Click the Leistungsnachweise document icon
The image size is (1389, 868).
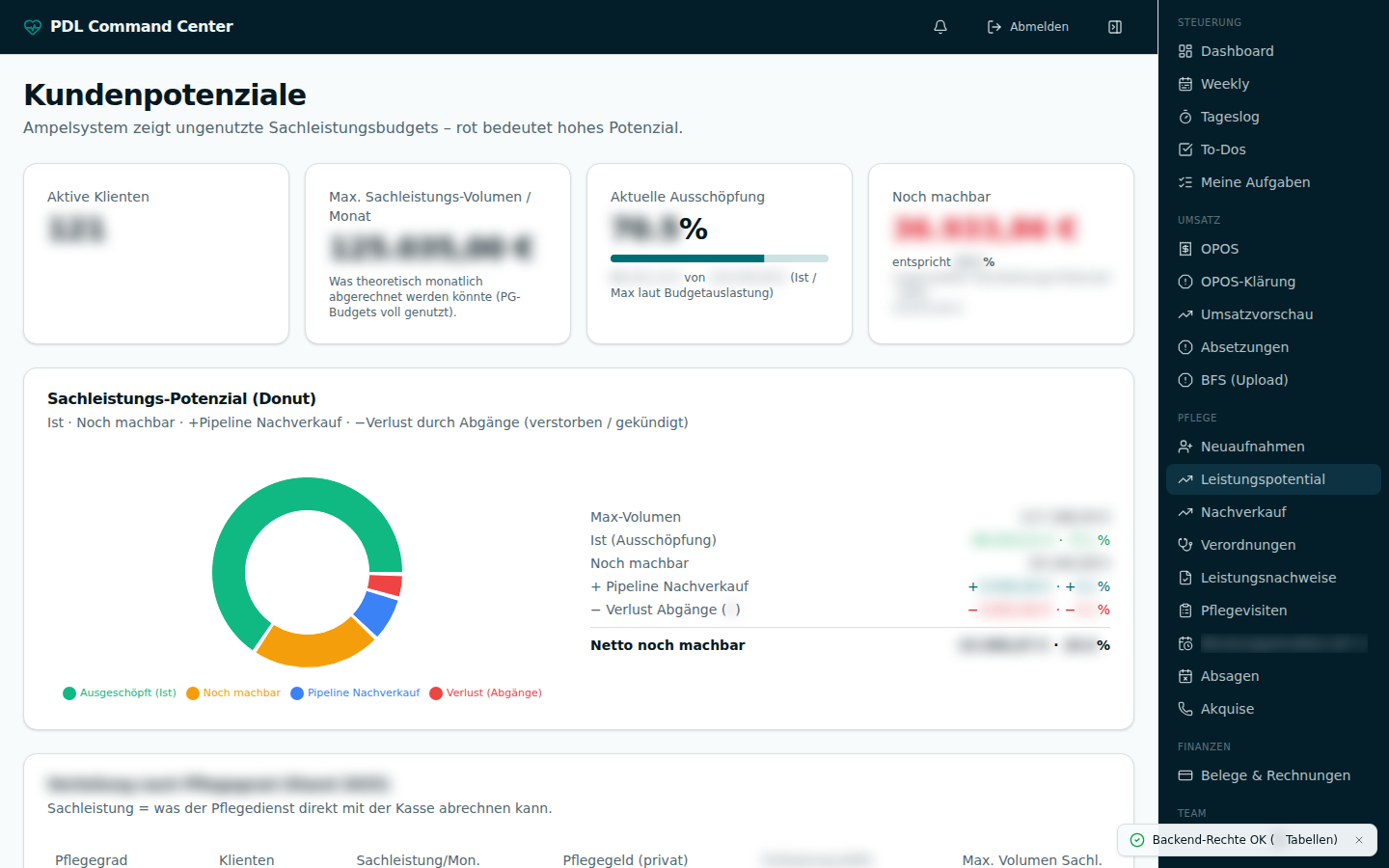1185,578
